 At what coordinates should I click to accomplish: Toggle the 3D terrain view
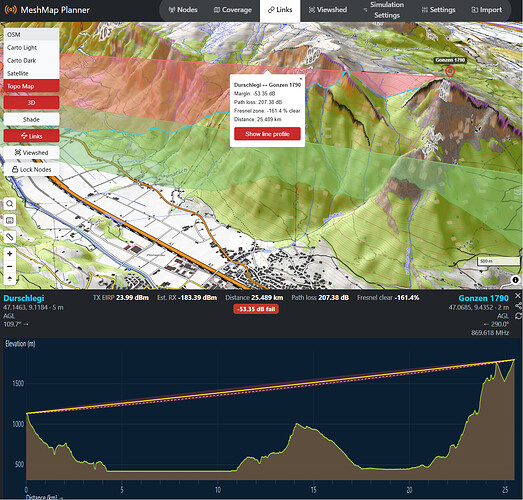click(x=31, y=102)
